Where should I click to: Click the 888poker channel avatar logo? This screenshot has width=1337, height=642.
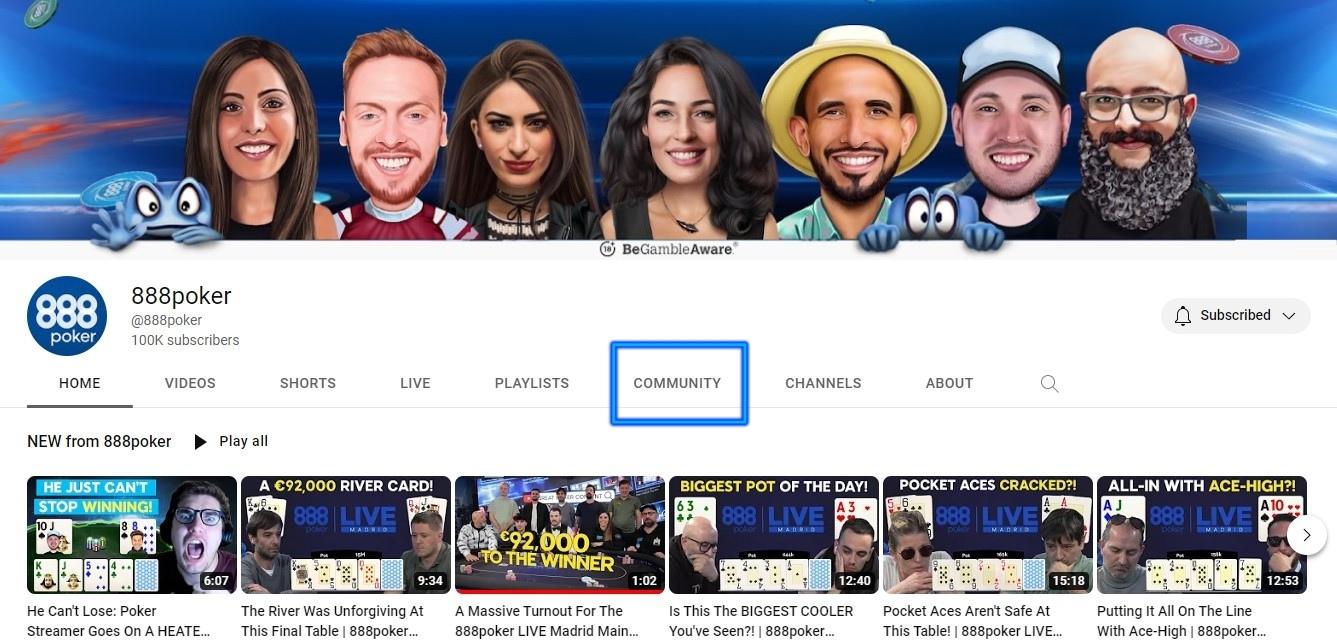point(67,316)
